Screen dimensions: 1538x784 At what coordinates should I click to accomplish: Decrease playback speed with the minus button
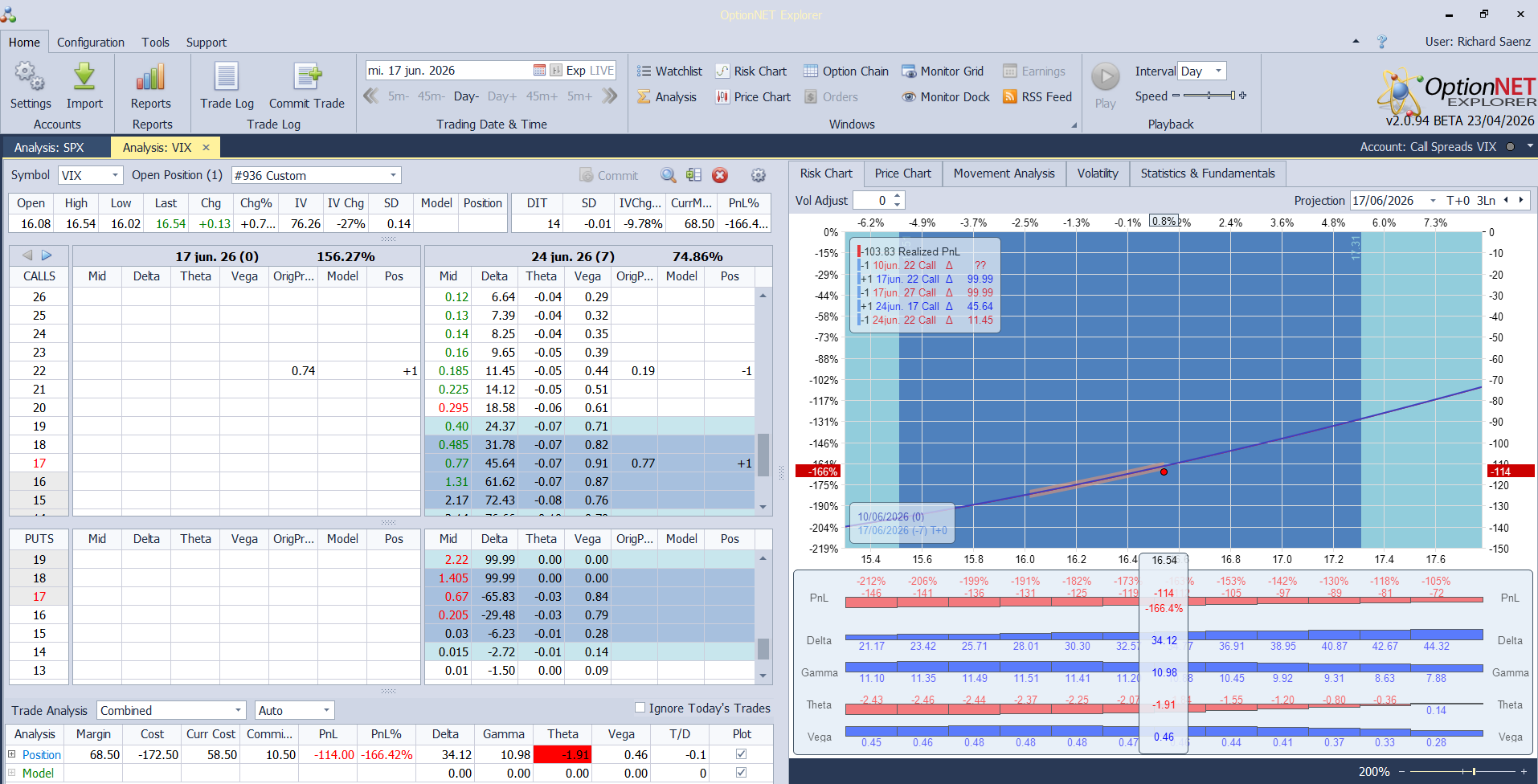coord(1176,96)
